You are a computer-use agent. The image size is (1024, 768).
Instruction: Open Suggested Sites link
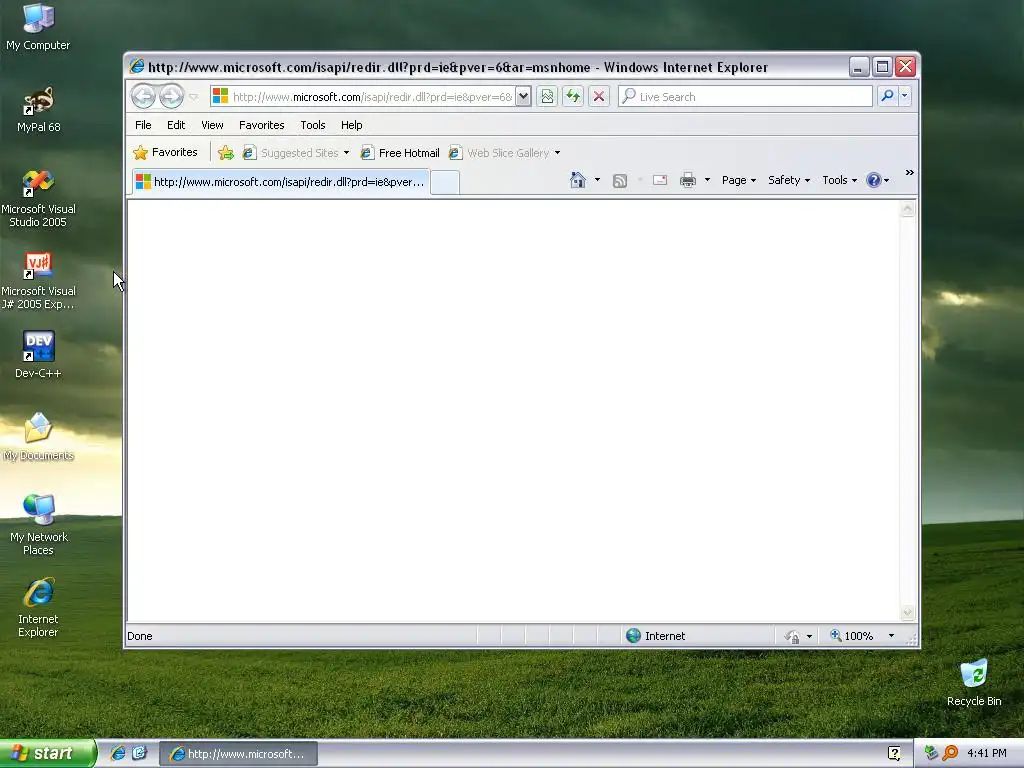coord(290,153)
